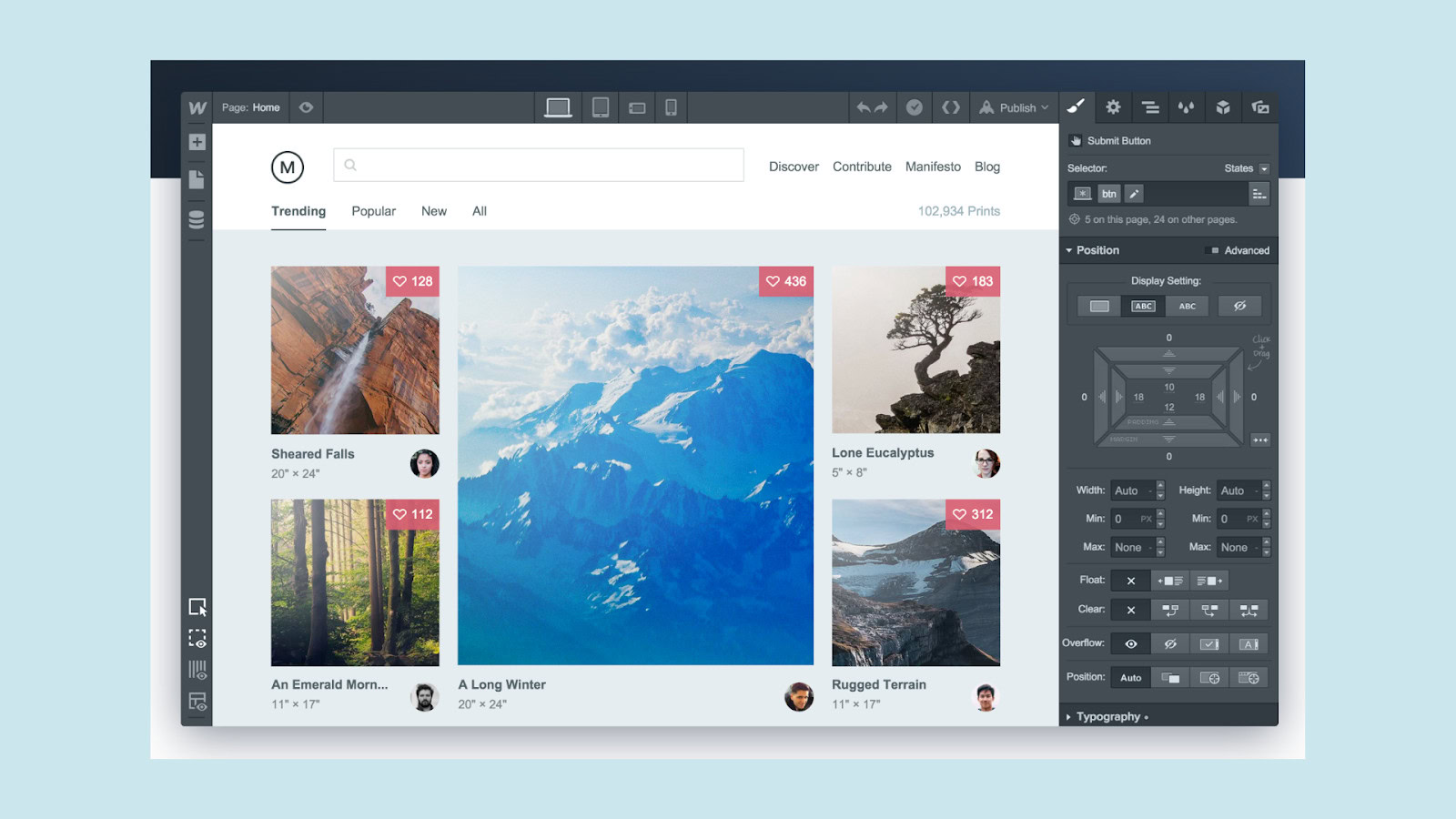
Task: Click the top margin control
Action: tap(1169, 354)
